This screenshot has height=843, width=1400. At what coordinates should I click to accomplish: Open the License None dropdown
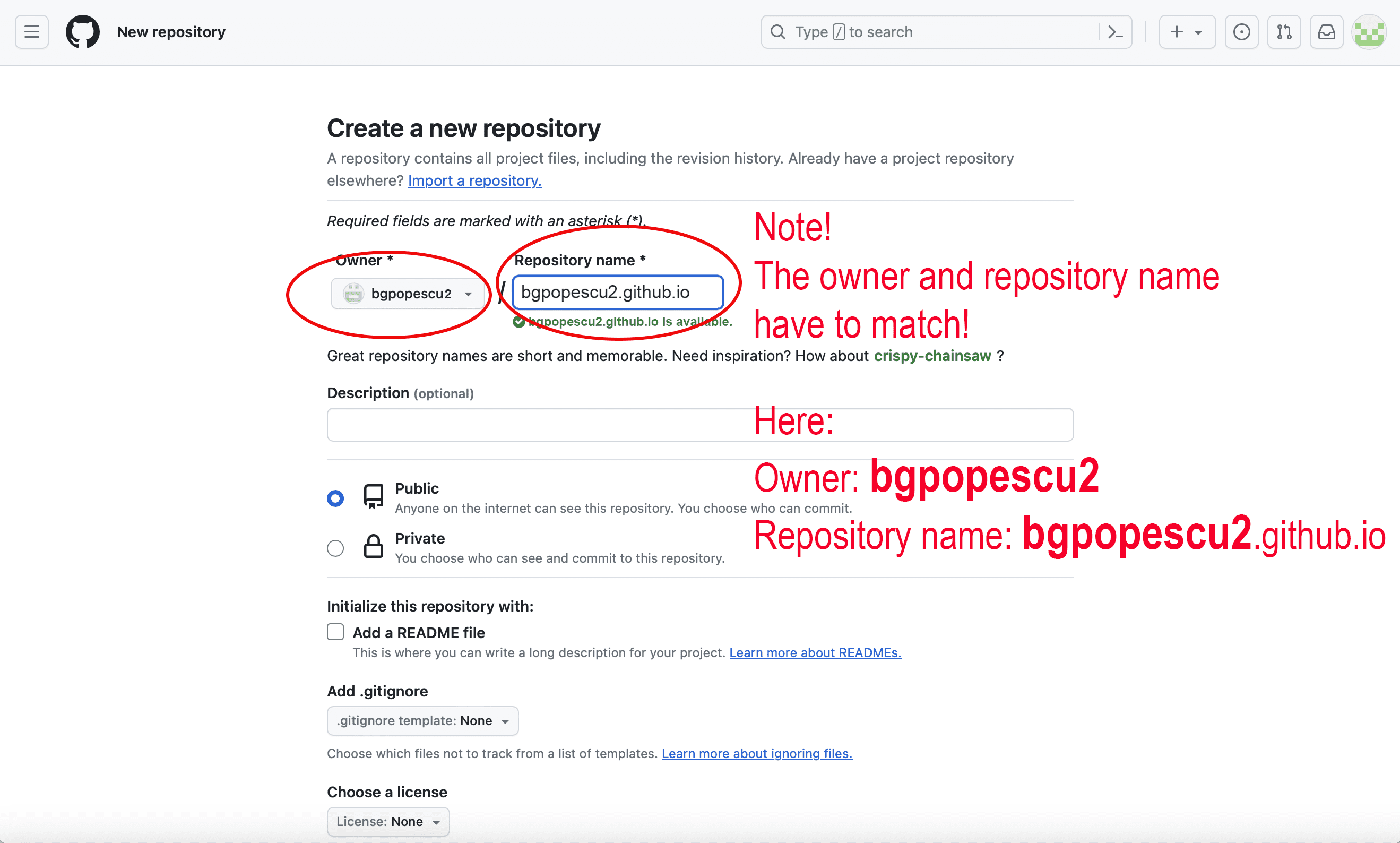(388, 821)
